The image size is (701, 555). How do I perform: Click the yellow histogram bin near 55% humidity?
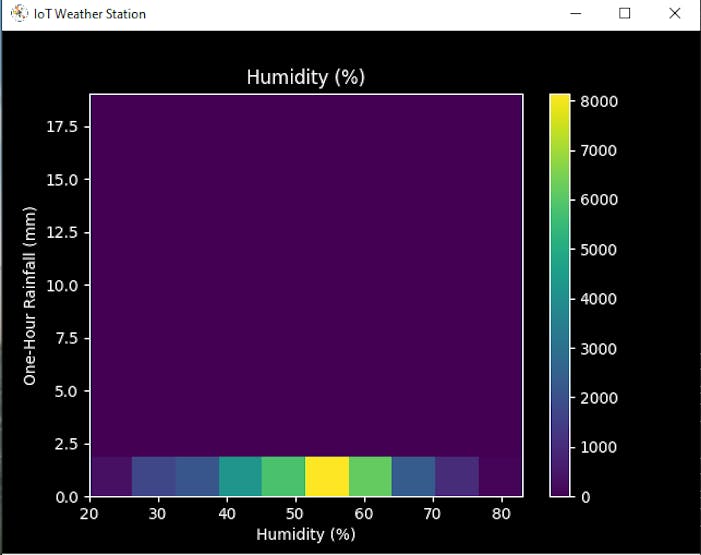(x=327, y=476)
